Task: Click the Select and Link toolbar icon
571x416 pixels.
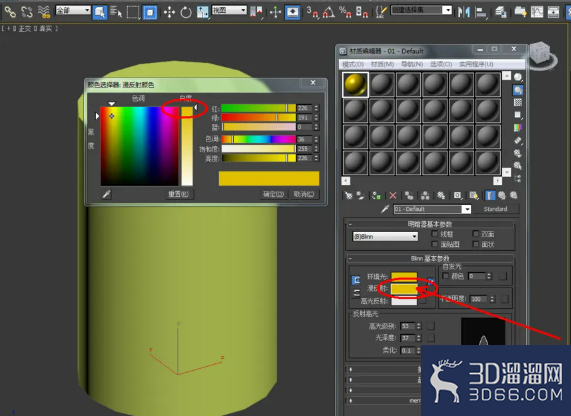Action: (10, 12)
